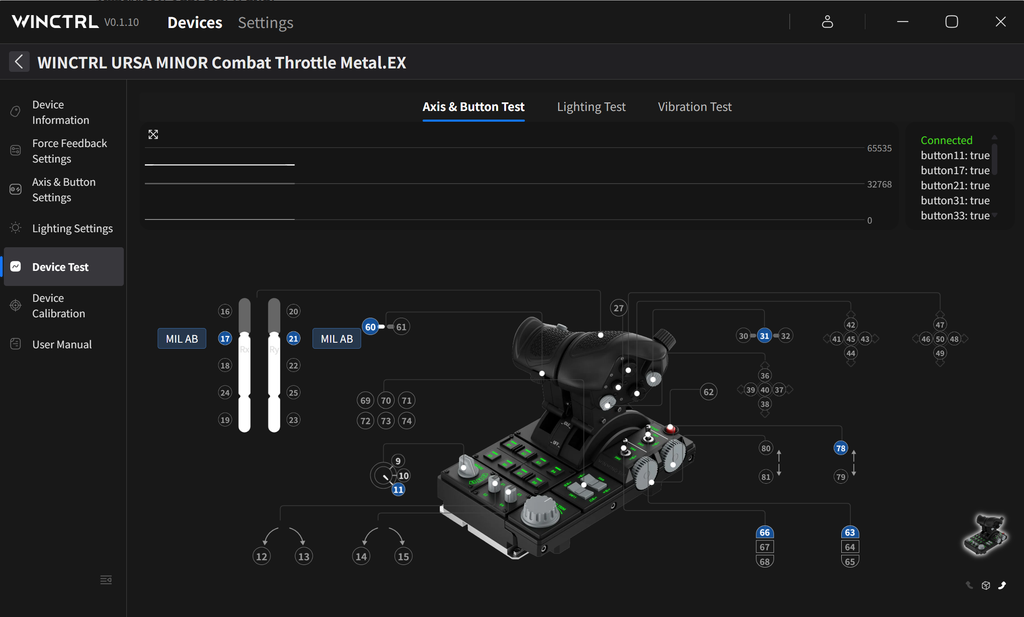Click the device thumbnail above the view icons
The height and width of the screenshot is (617, 1024).
985,535
